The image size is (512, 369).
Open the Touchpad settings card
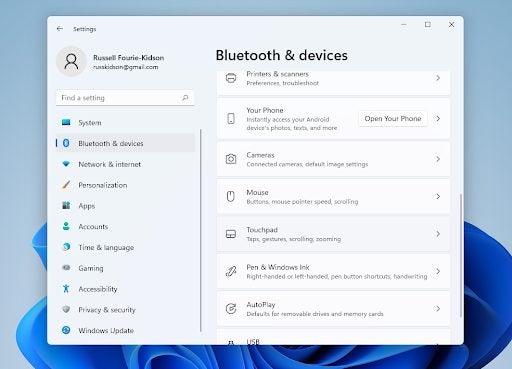click(x=333, y=234)
